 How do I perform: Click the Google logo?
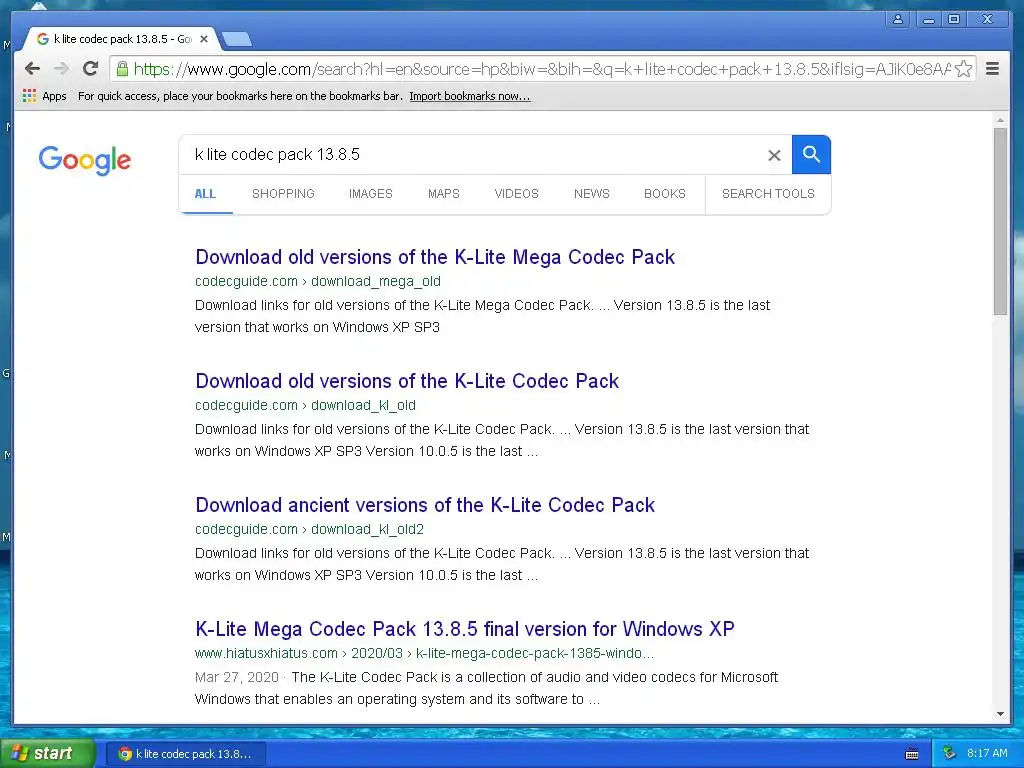85,160
